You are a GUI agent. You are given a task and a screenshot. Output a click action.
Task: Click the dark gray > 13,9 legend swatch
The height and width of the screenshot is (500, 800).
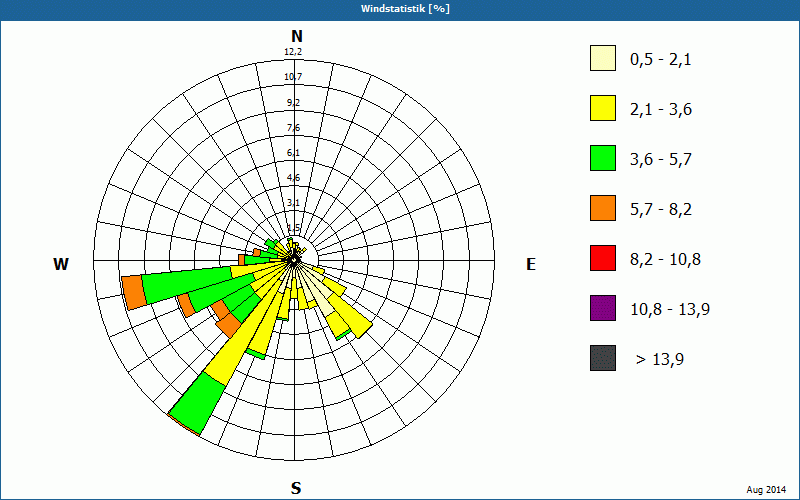(x=603, y=358)
